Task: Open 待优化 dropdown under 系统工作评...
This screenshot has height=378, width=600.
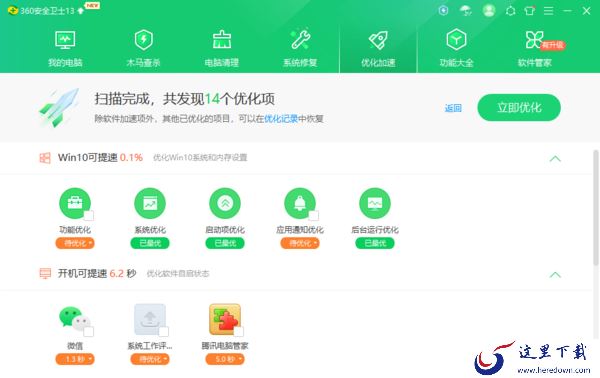Action: click(150, 359)
